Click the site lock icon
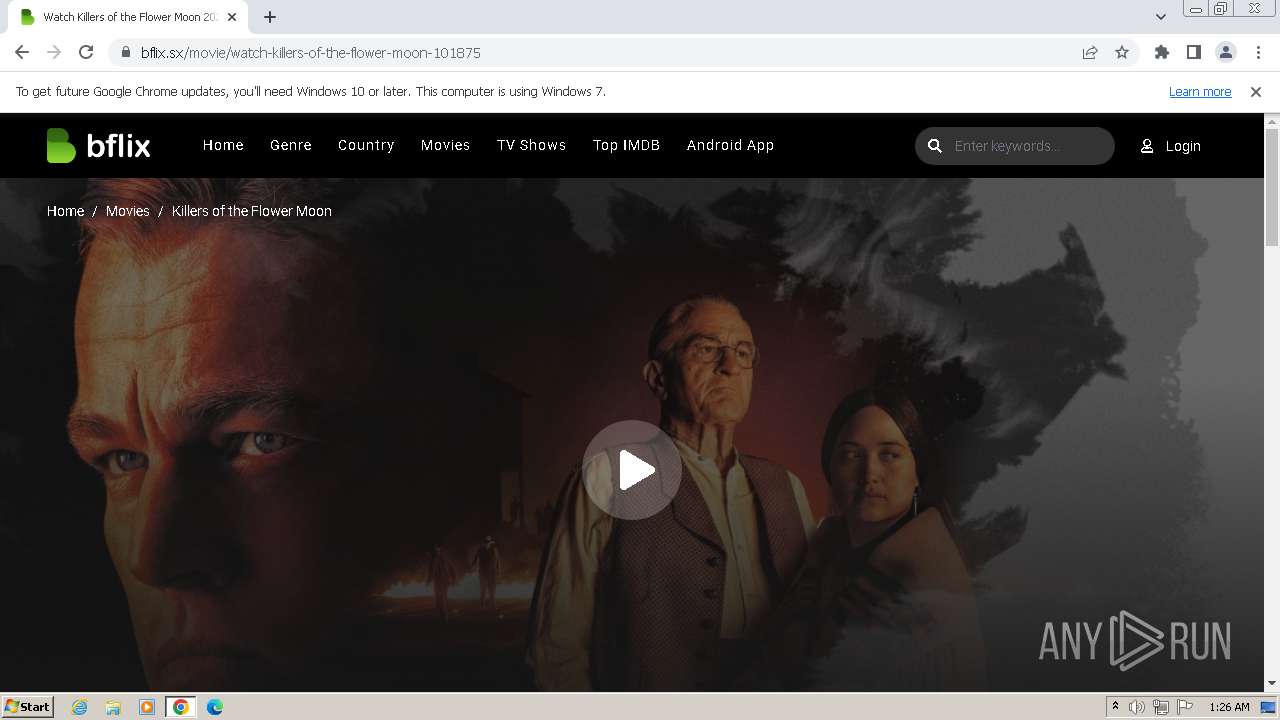 tap(126, 52)
